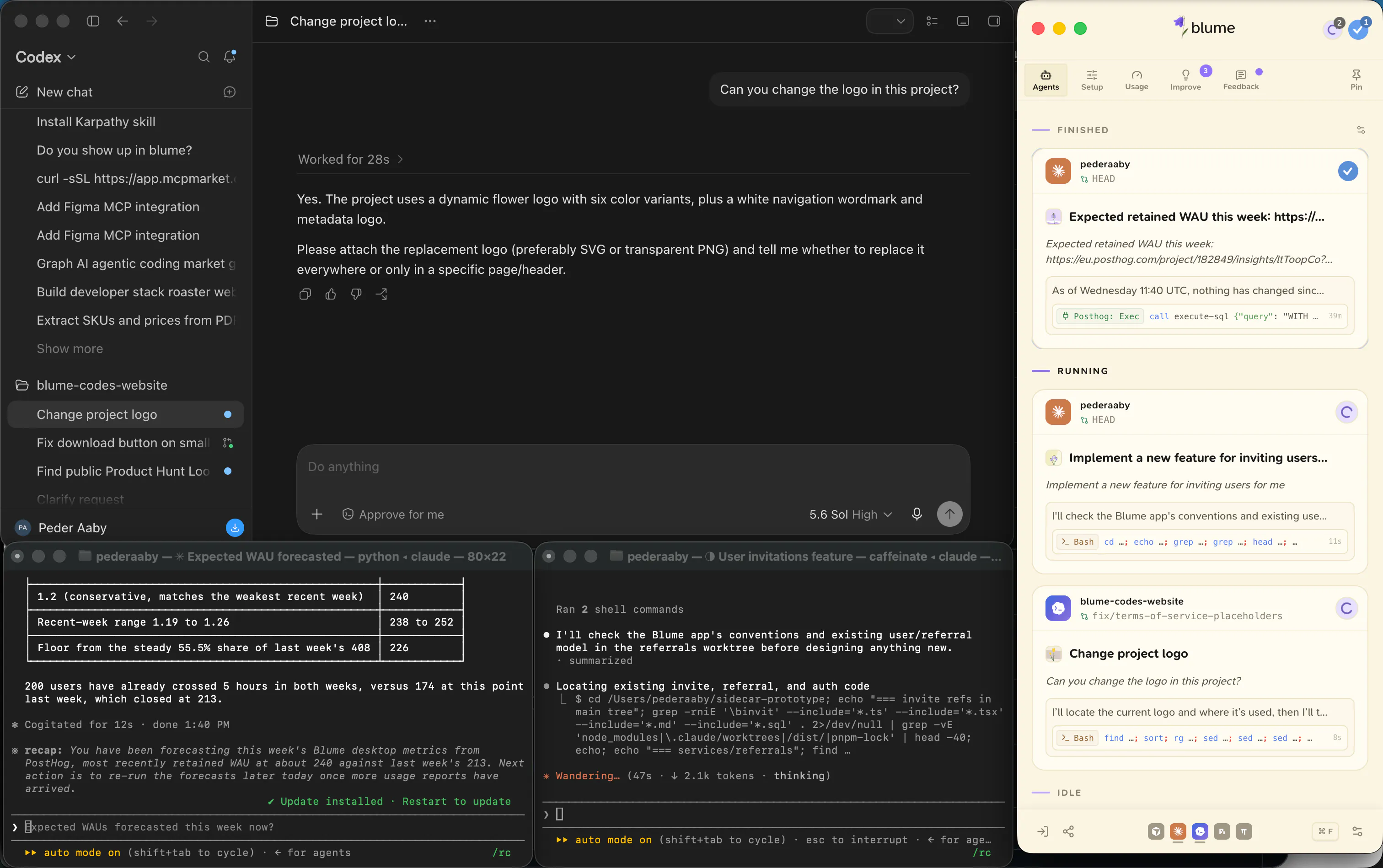Toggle the Codex sidebar panel icon
Image resolution: width=1383 pixels, height=868 pixels.
pyautogui.click(x=93, y=21)
